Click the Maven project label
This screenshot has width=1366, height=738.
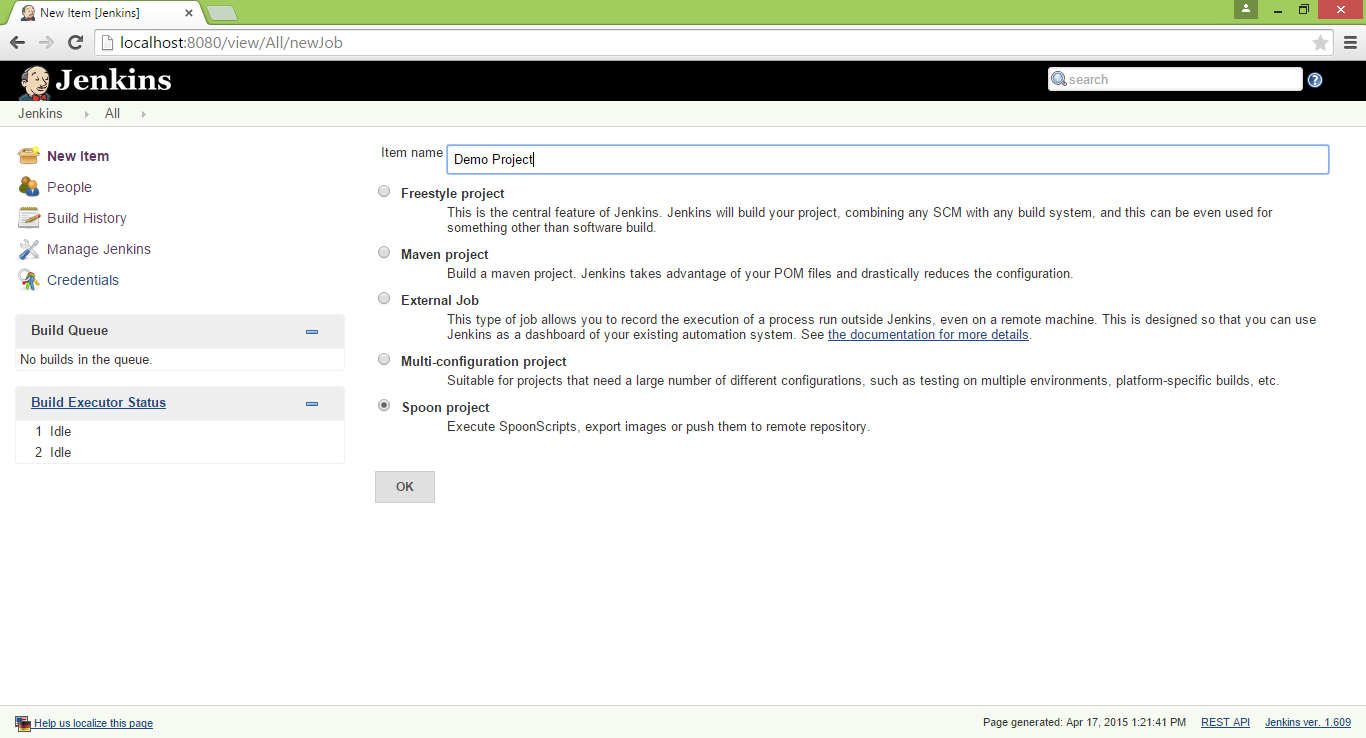(x=445, y=254)
